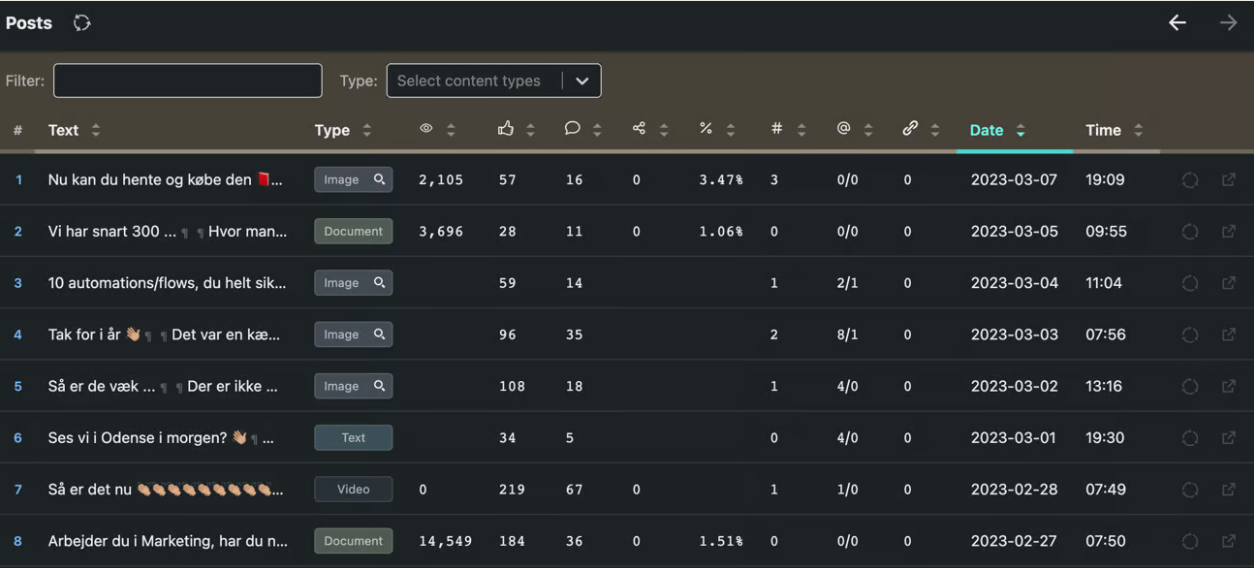Screen dimensions: 1254x568
Task: Expand the Select content types dropdown
Action: click(x=581, y=81)
